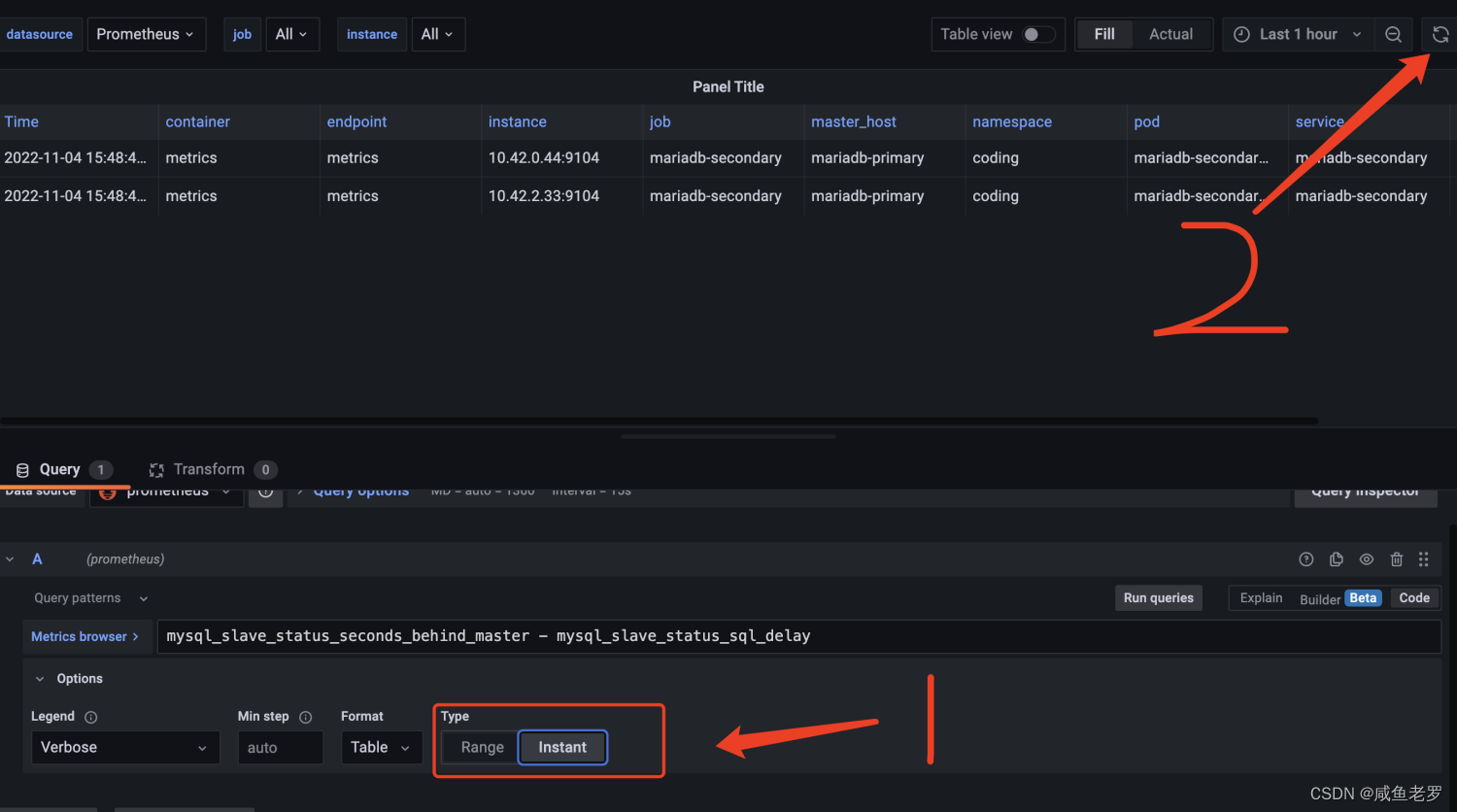The image size is (1457, 812).
Task: Duplicate query A with the copy icon
Action: [x=1336, y=559]
